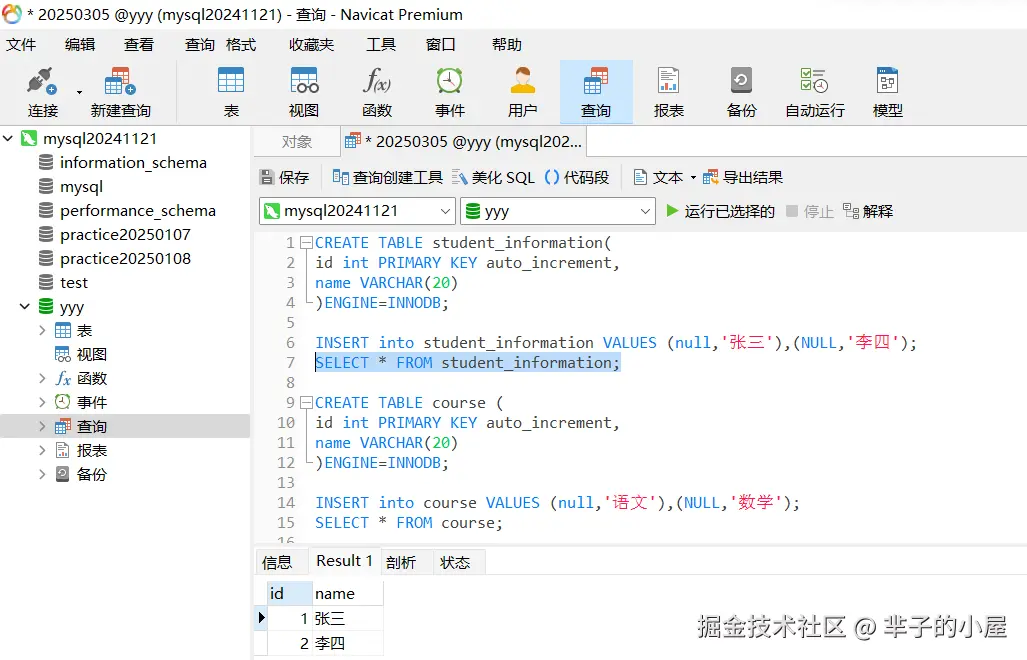
Task: Click the 解释 (Explain) button
Action: tap(868, 211)
